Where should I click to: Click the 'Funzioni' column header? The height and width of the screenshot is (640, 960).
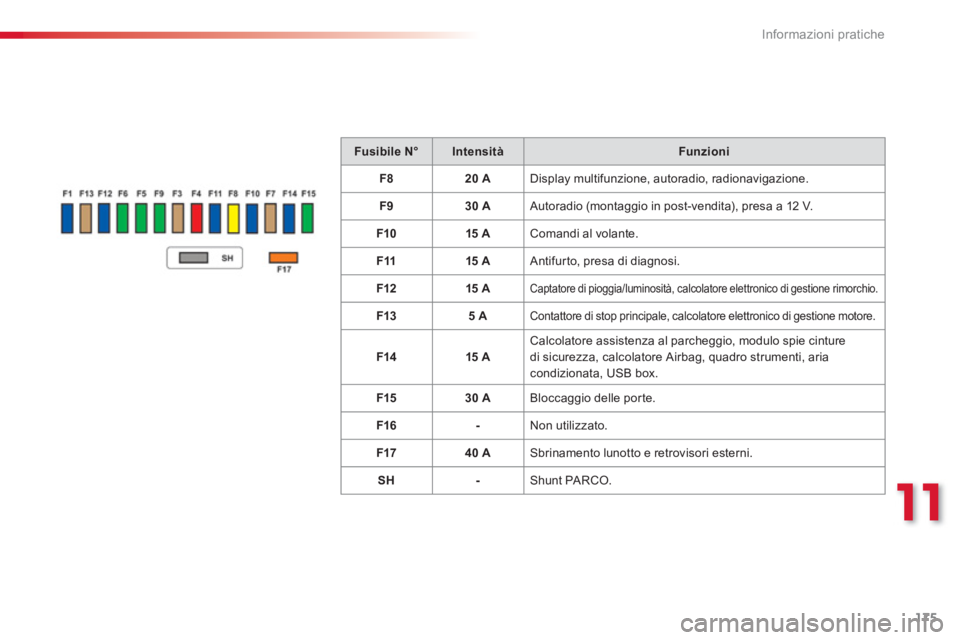coord(704,151)
